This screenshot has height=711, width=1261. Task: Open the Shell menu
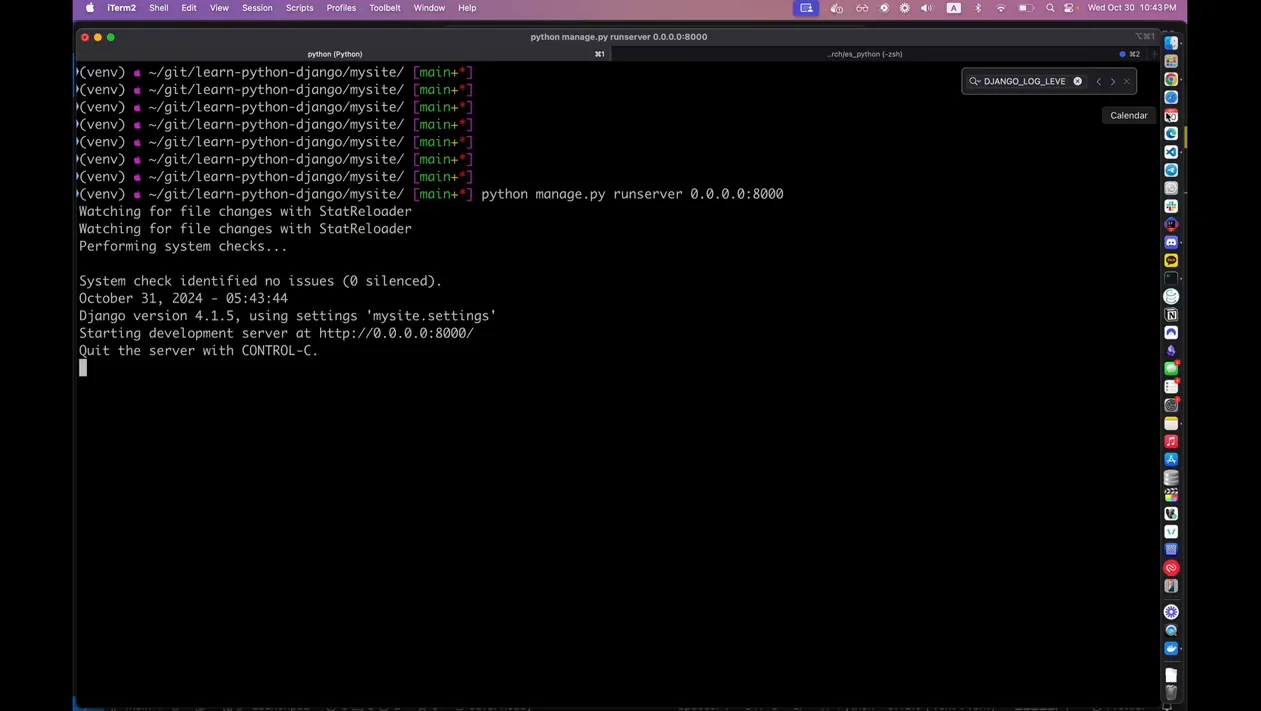pyautogui.click(x=159, y=8)
